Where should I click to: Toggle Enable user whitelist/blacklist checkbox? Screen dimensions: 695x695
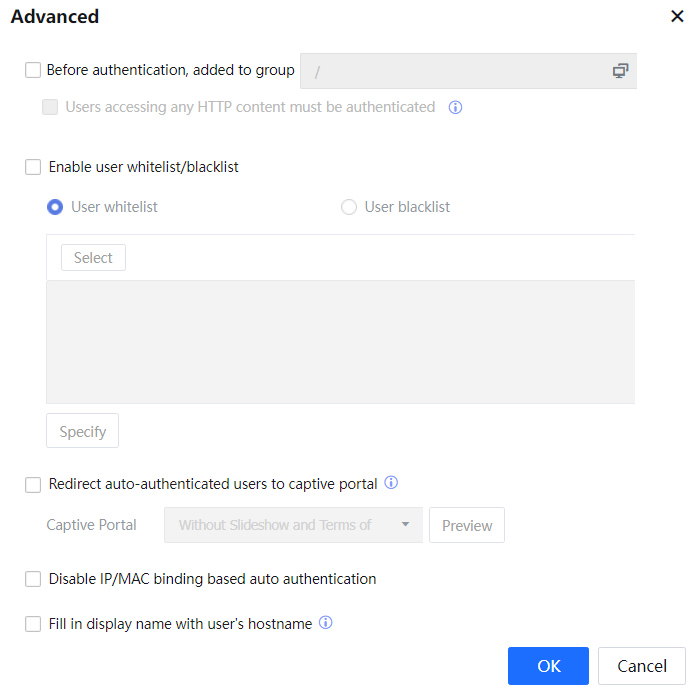(33, 167)
